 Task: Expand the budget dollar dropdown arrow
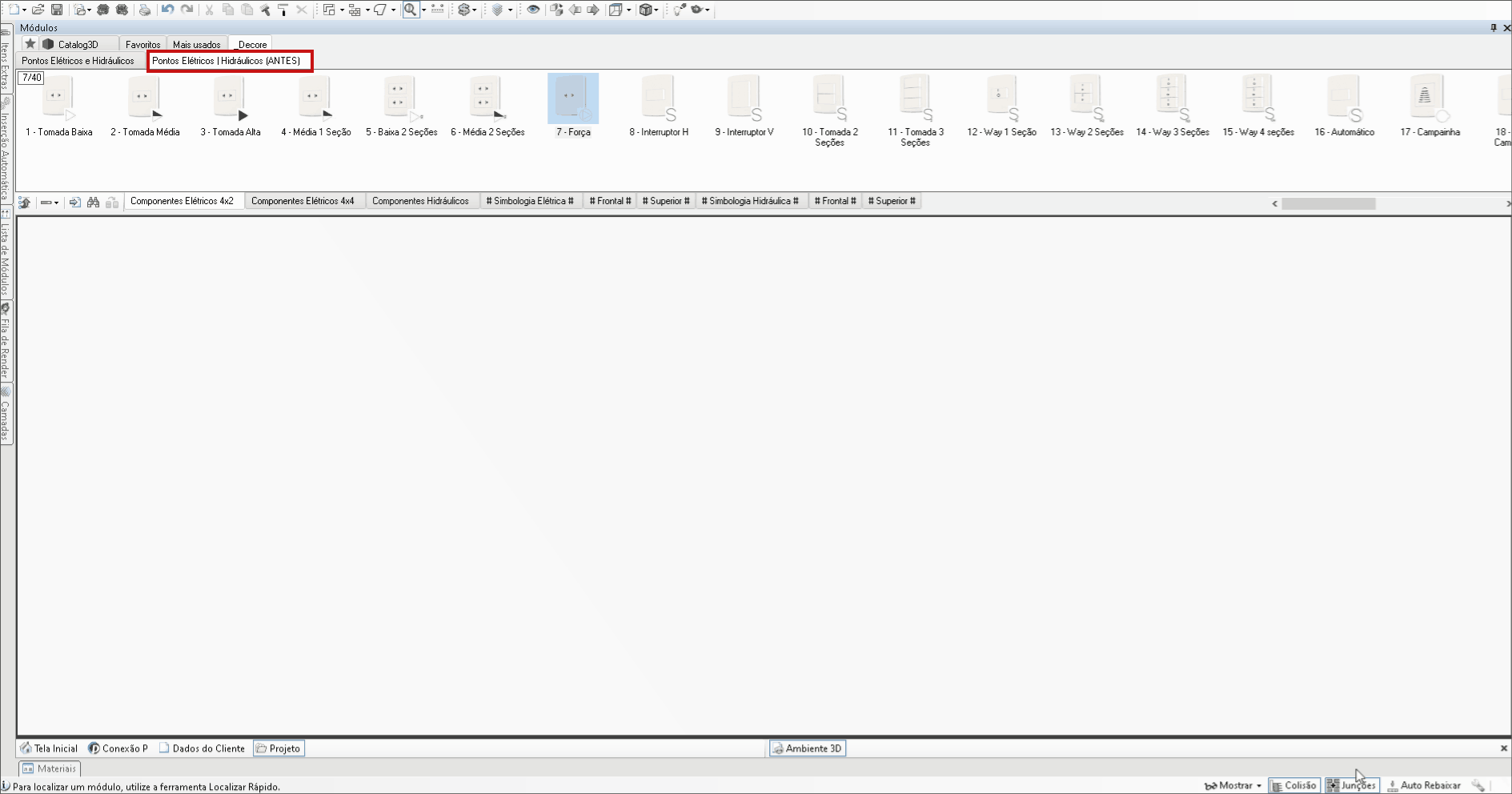point(475,10)
